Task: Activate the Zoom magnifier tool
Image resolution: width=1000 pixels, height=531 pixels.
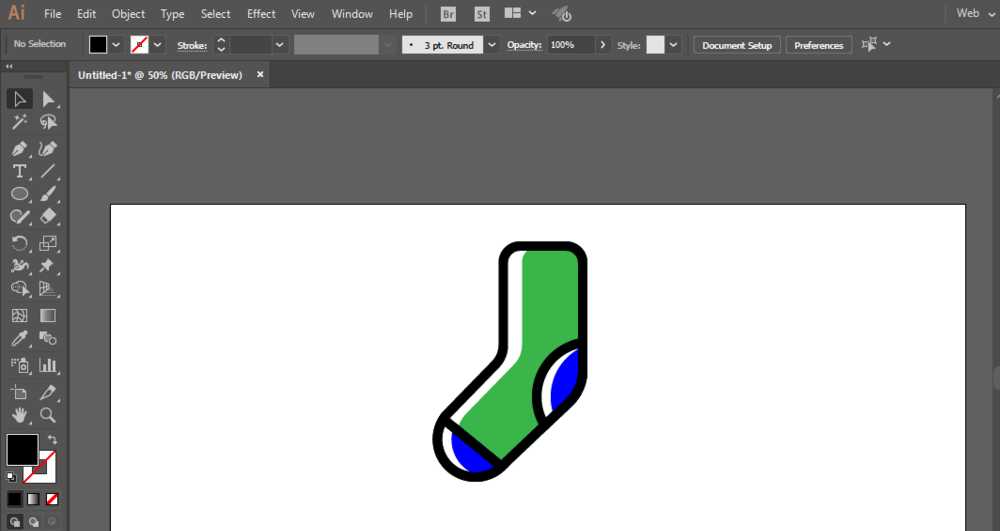Action: [x=48, y=414]
